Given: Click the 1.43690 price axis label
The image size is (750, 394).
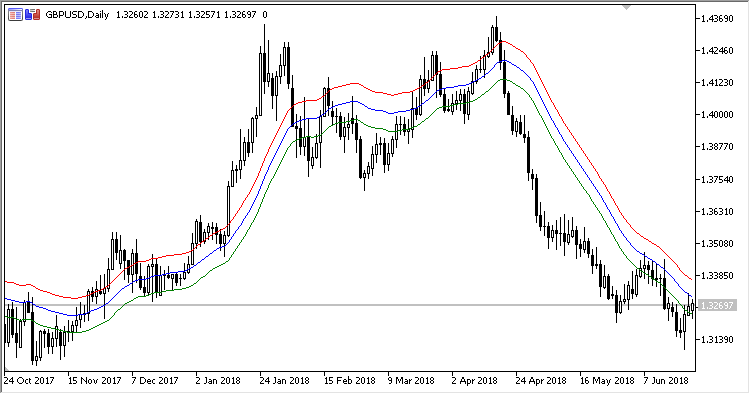Looking at the screenshot, I should point(717,19).
